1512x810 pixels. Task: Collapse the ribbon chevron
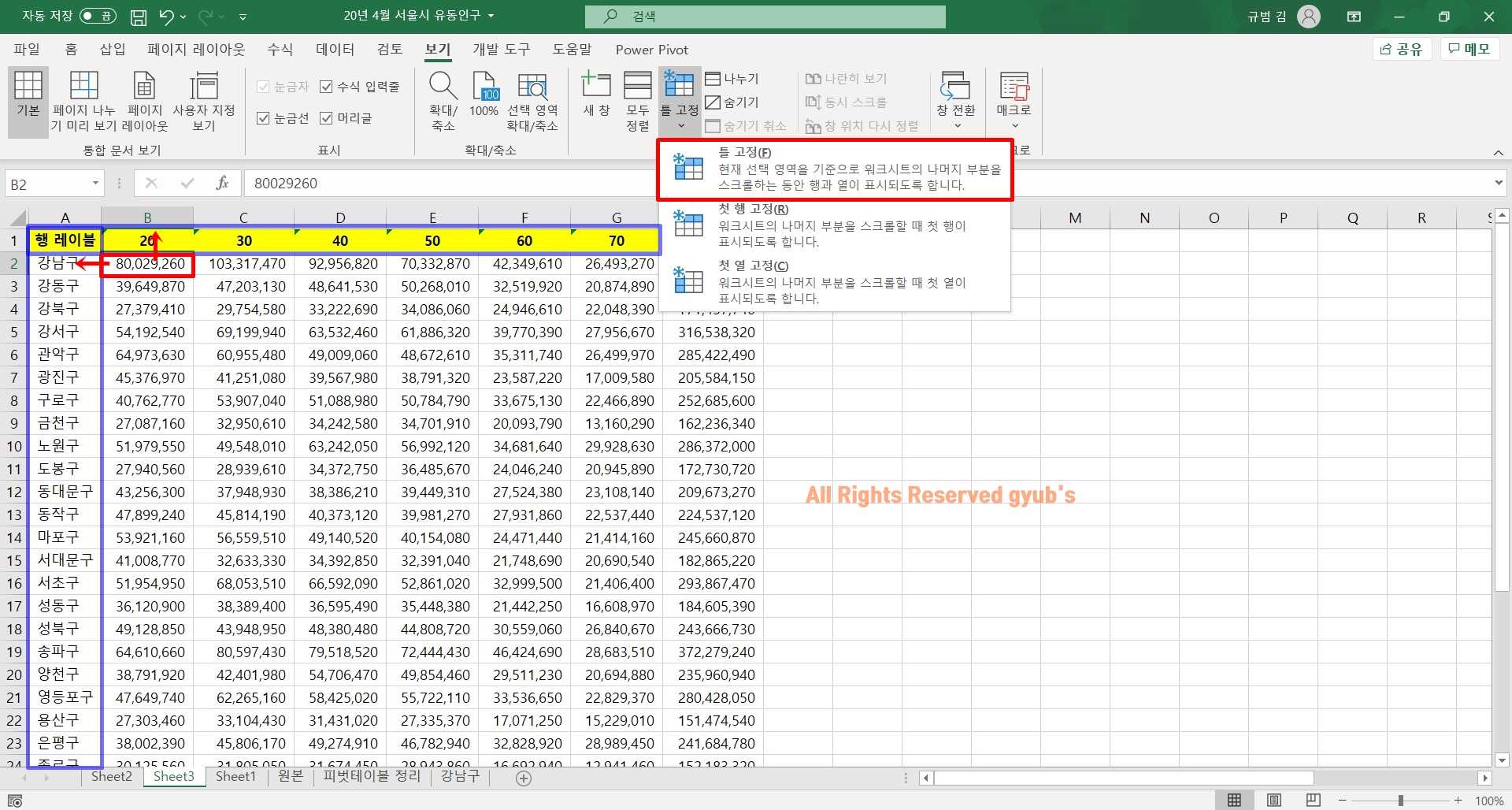tap(1498, 153)
